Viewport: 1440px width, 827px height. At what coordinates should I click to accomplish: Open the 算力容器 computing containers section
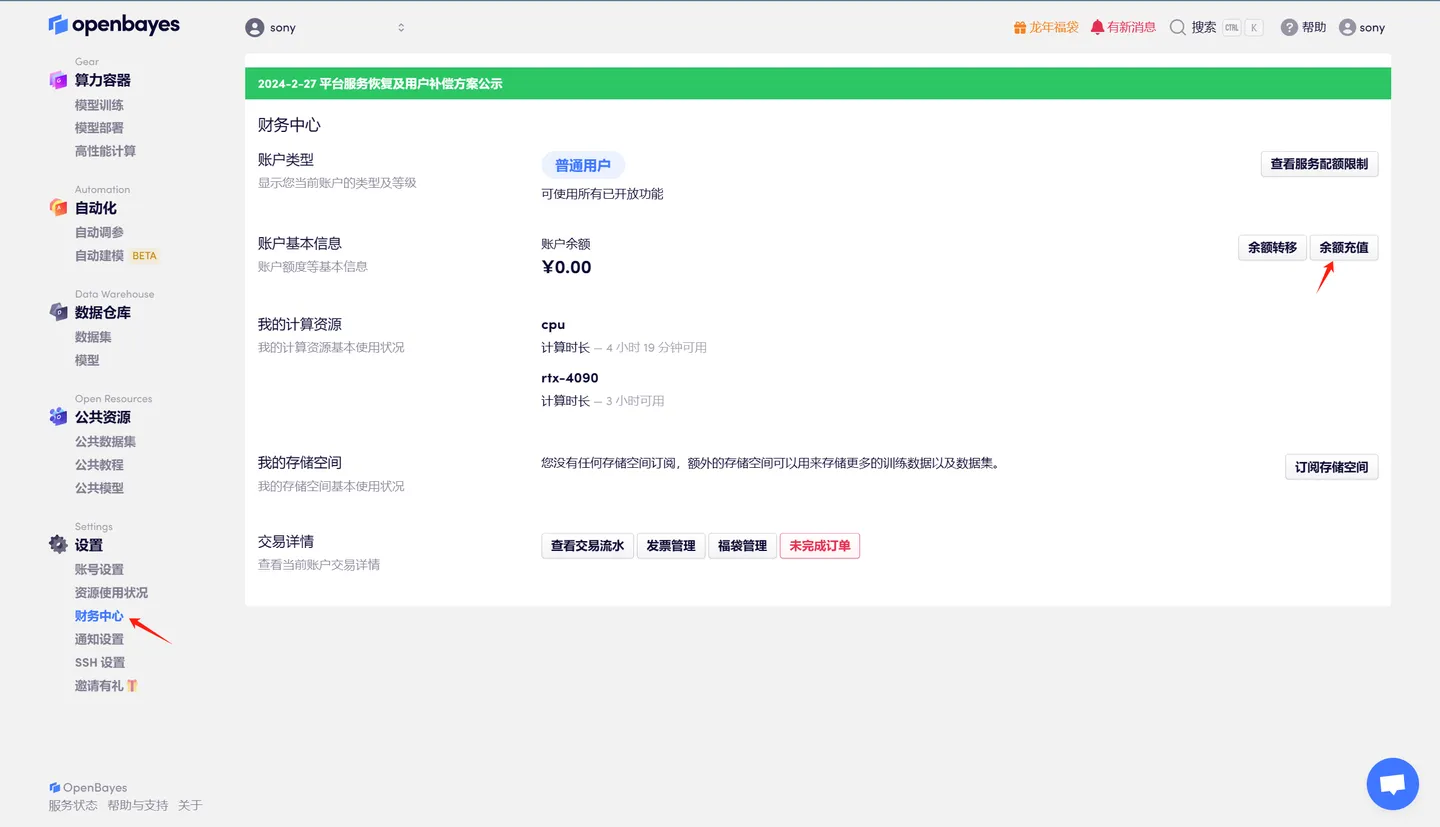pyautogui.click(x=100, y=80)
